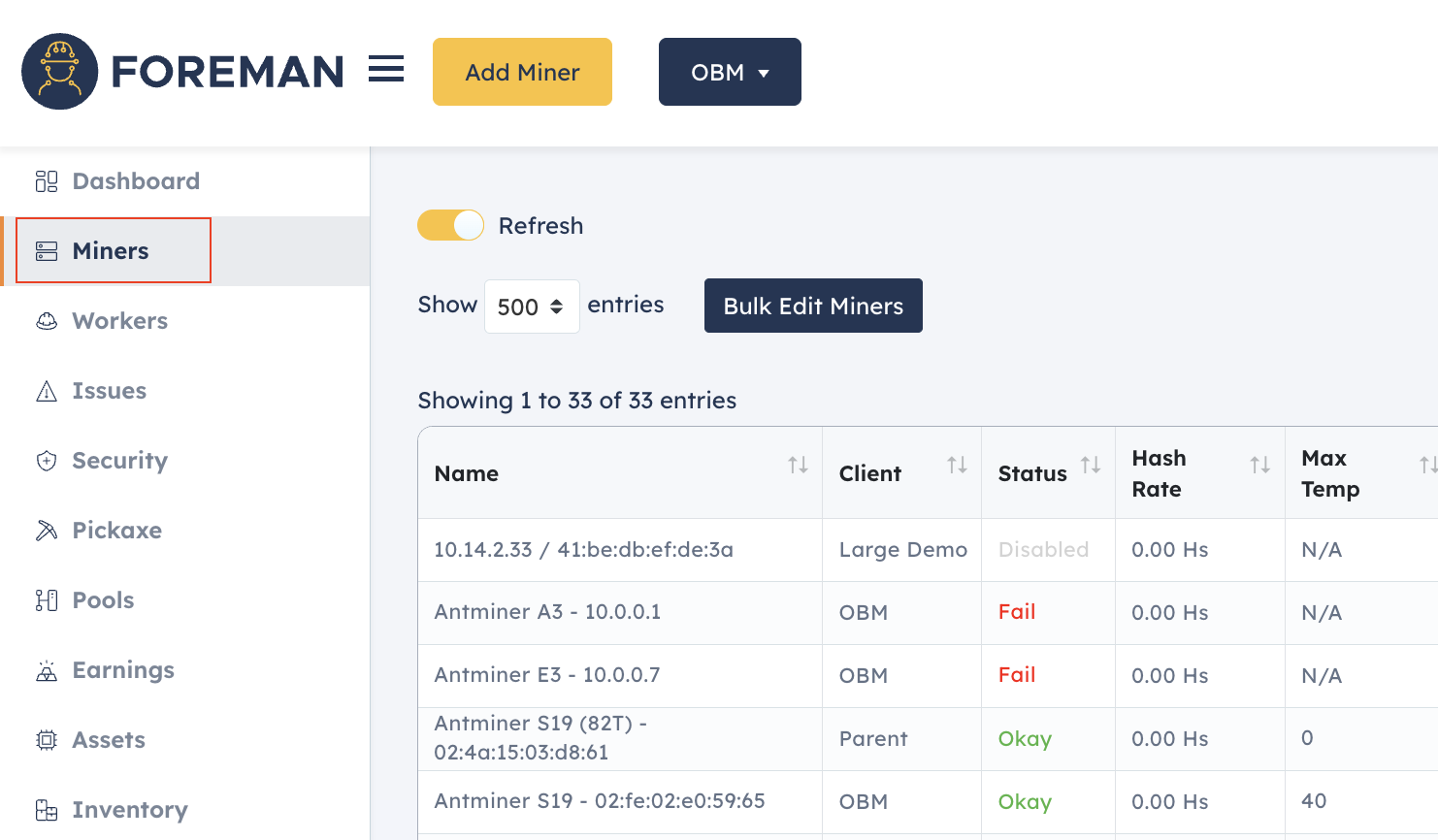Sort table by Client column arrows
1438x840 pixels.
coord(957,465)
